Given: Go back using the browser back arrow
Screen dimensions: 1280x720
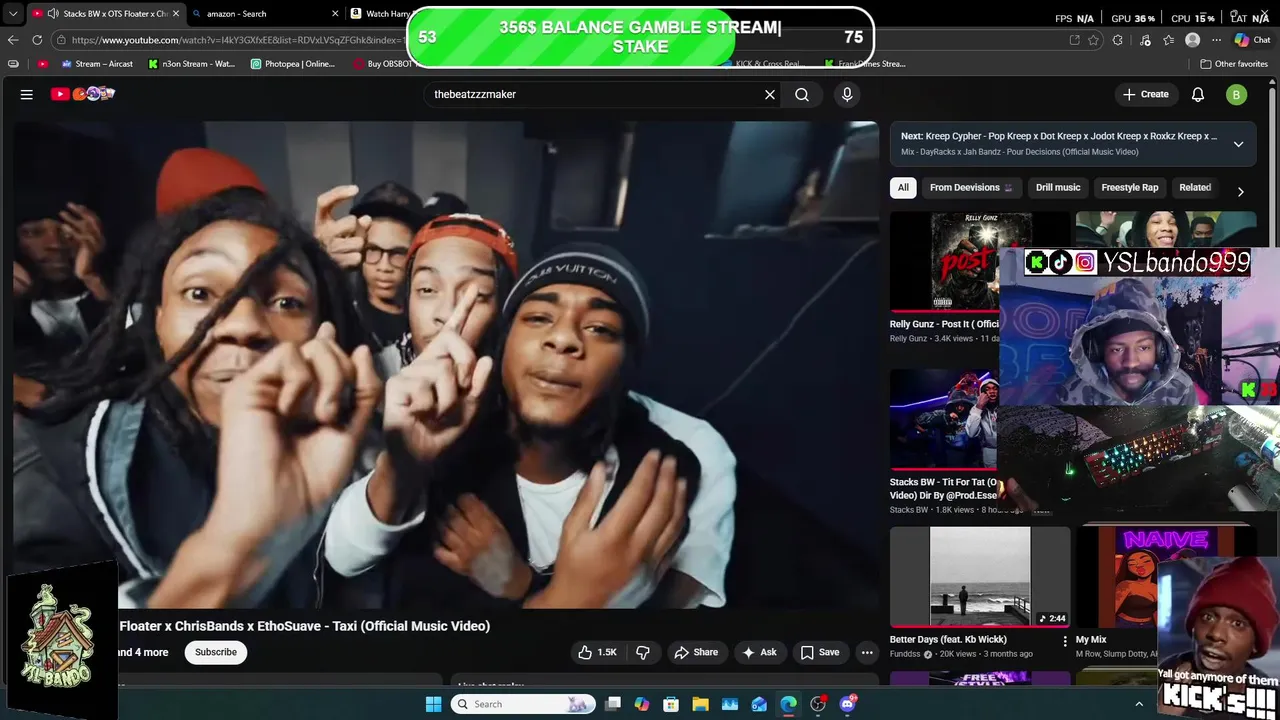Looking at the screenshot, I should click(x=13, y=40).
